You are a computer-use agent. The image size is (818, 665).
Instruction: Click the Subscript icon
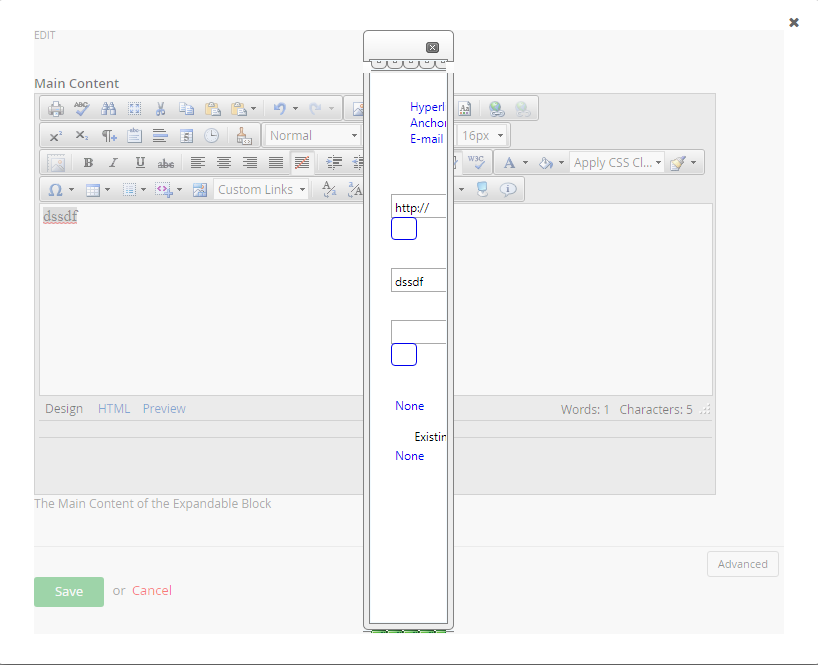82,136
